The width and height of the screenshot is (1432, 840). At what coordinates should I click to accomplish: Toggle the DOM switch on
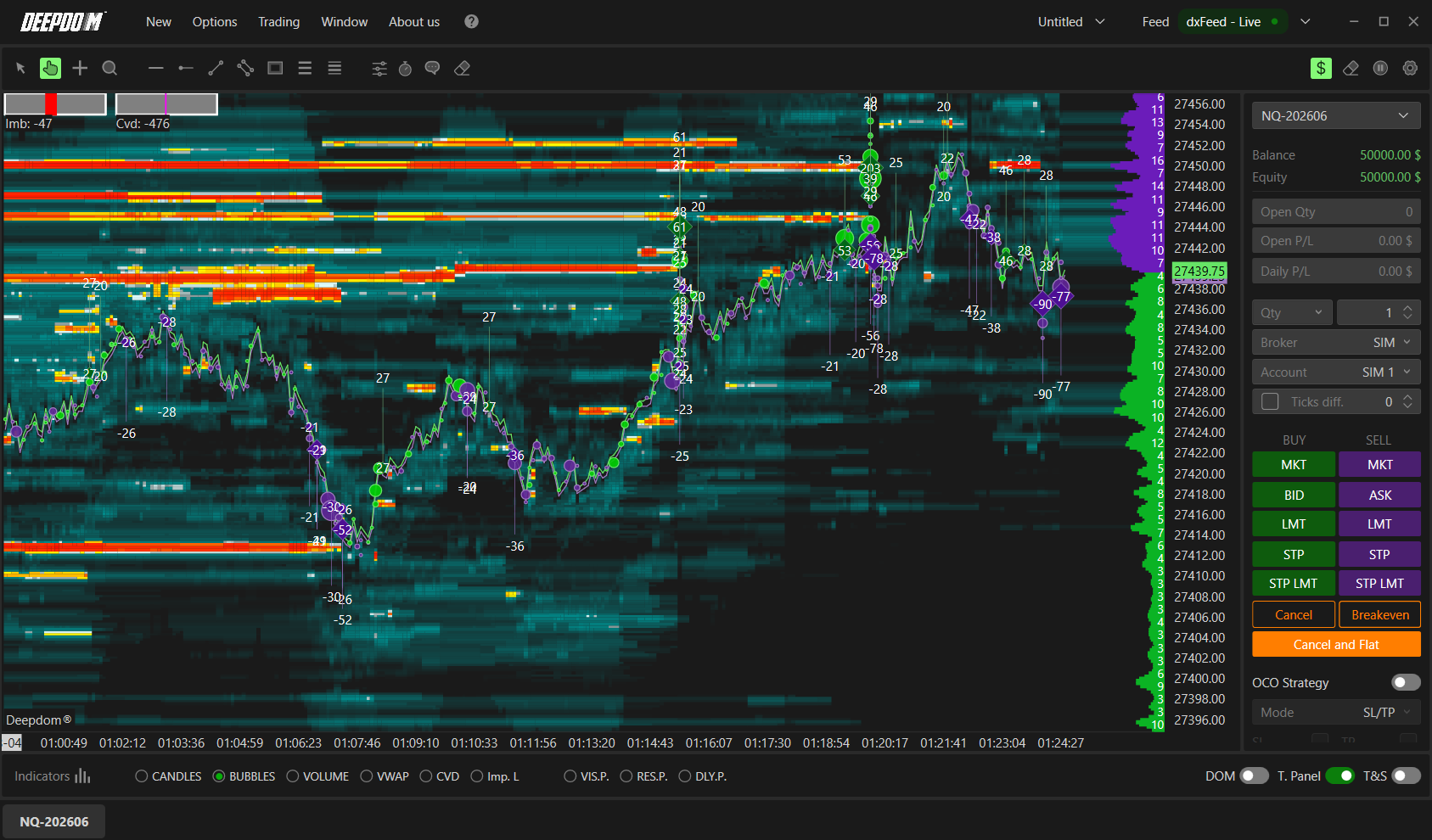1254,776
